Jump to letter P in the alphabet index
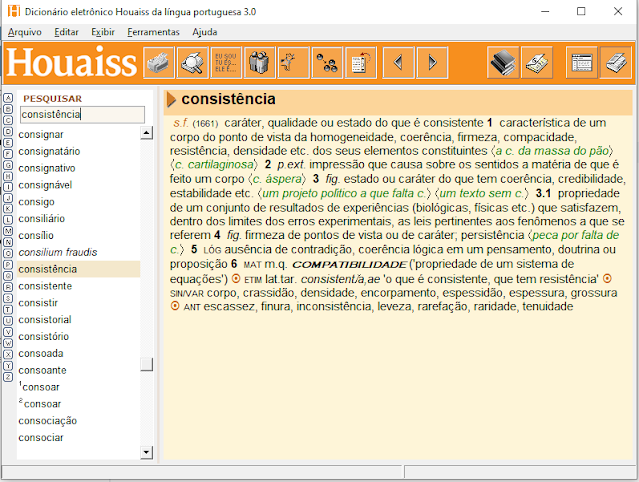The image size is (639, 482). [x=8, y=264]
